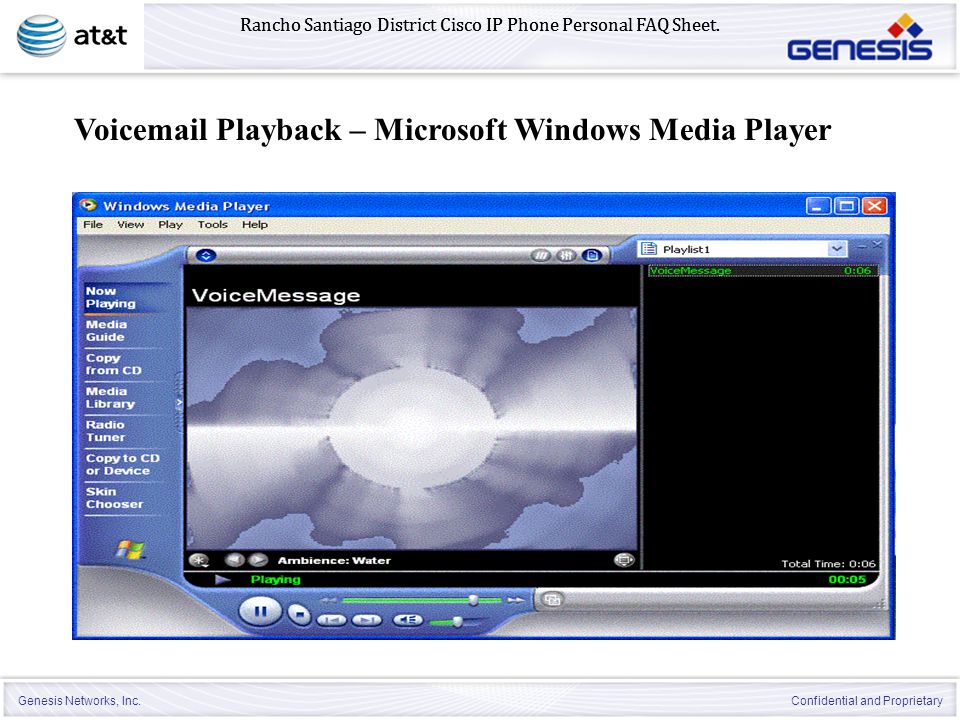
Task: Mute the player sound
Action: [x=408, y=620]
